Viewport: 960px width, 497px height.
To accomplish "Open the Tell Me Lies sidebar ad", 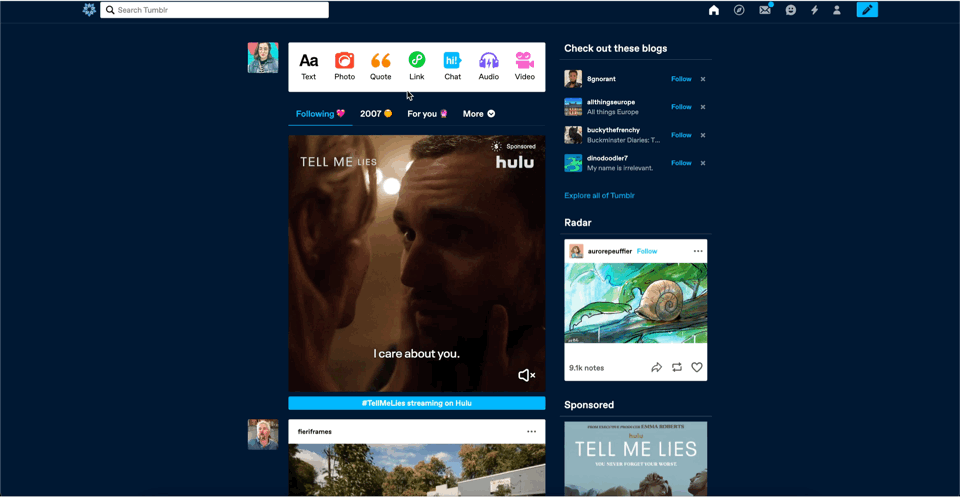I will tap(636, 458).
